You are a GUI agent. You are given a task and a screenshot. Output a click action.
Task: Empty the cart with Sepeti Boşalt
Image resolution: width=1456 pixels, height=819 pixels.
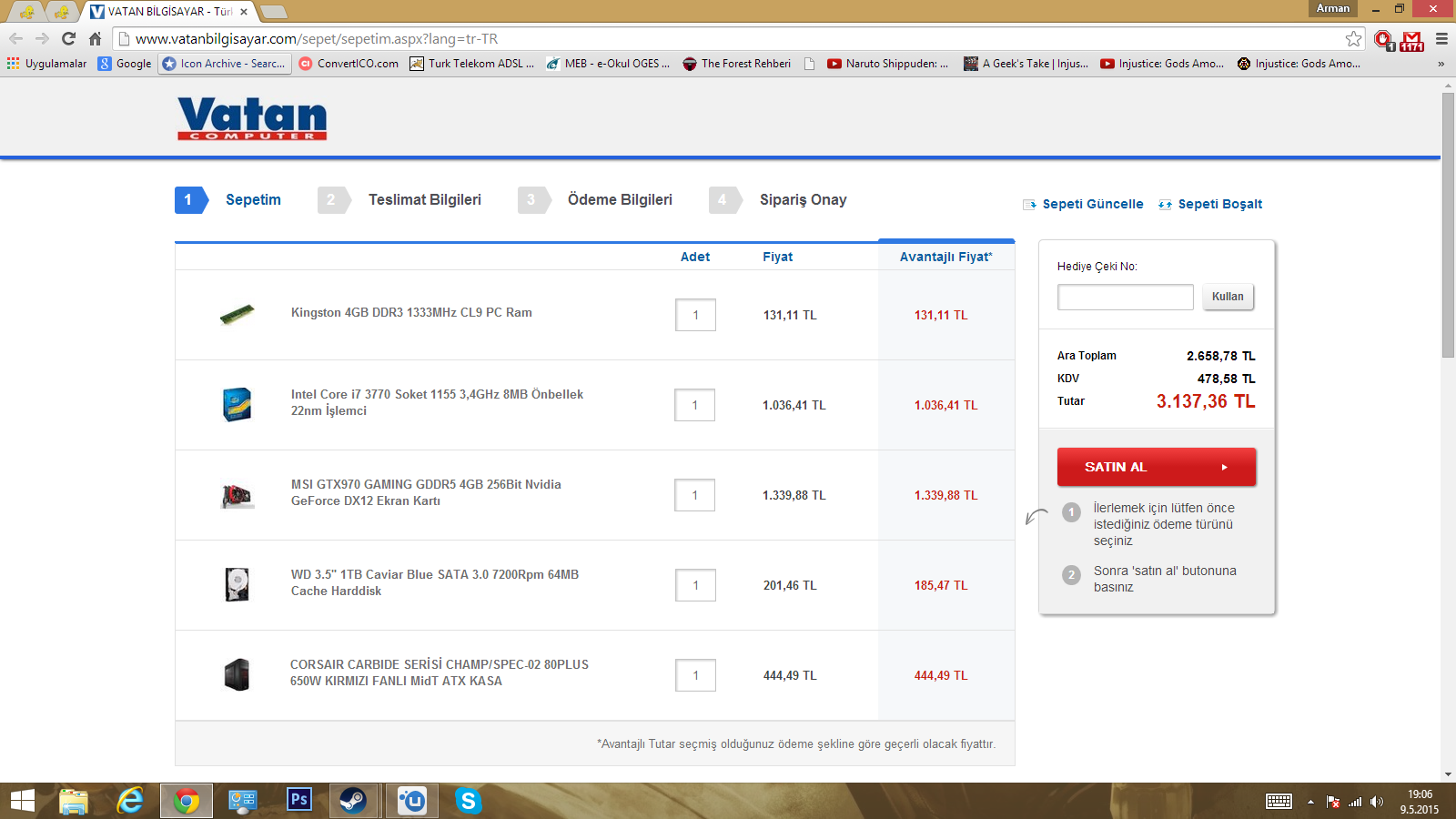[x=1219, y=205]
